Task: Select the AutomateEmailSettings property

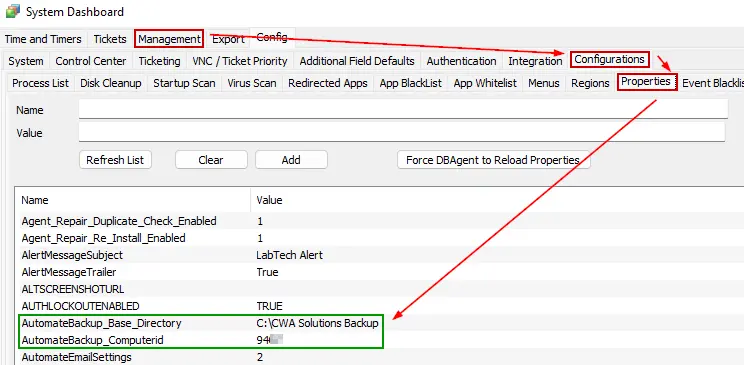Action: pyautogui.click(x=380, y=357)
